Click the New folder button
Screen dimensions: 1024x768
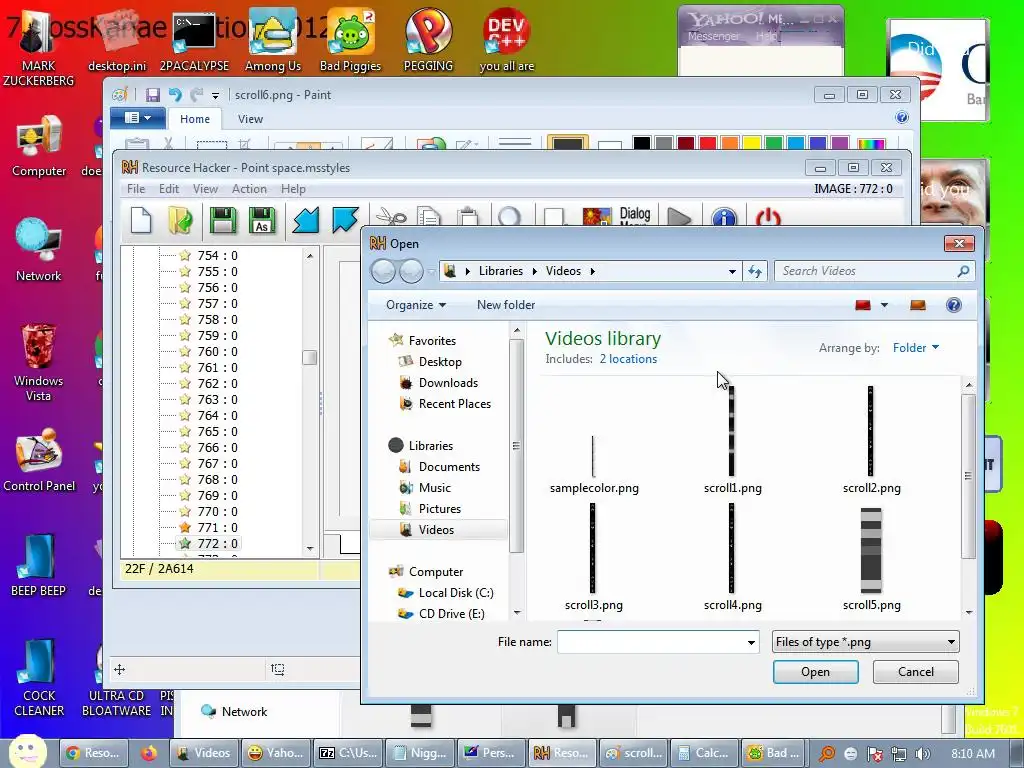(505, 305)
